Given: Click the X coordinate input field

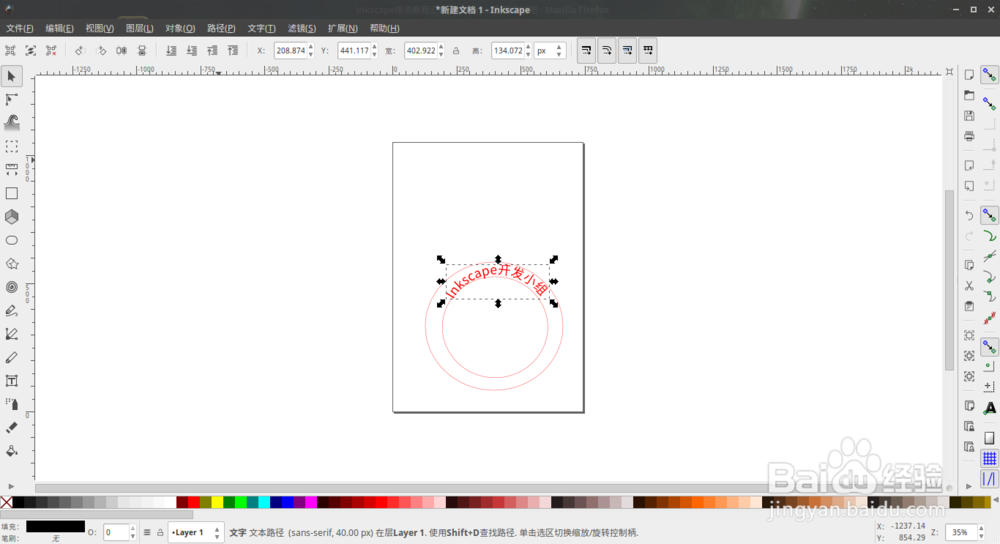Looking at the screenshot, I should coord(290,50).
